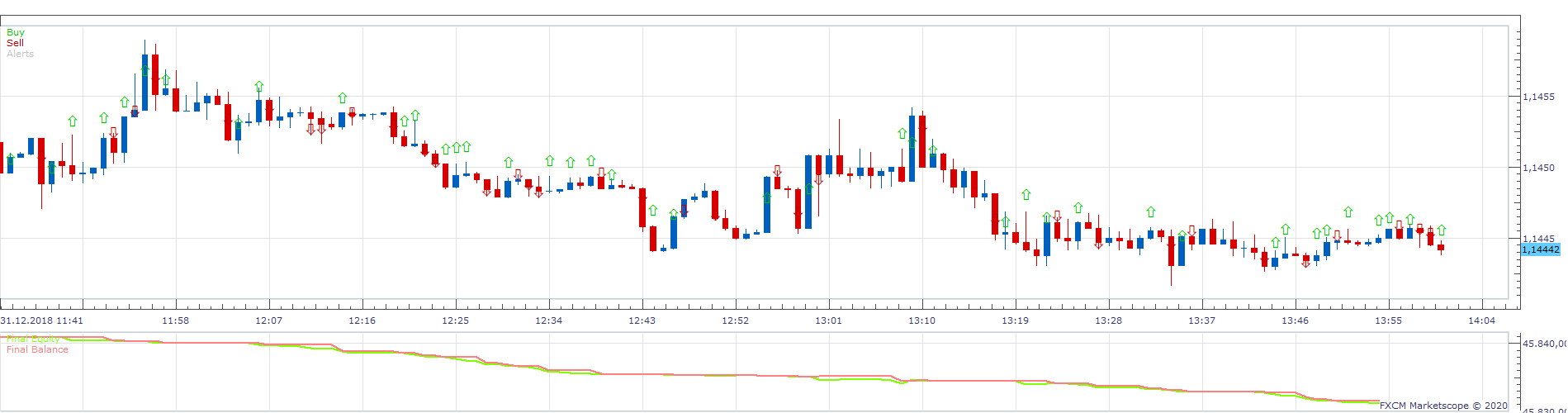Select the 1,1455 price axis label
The width and height of the screenshot is (1568, 413).
click(1538, 97)
